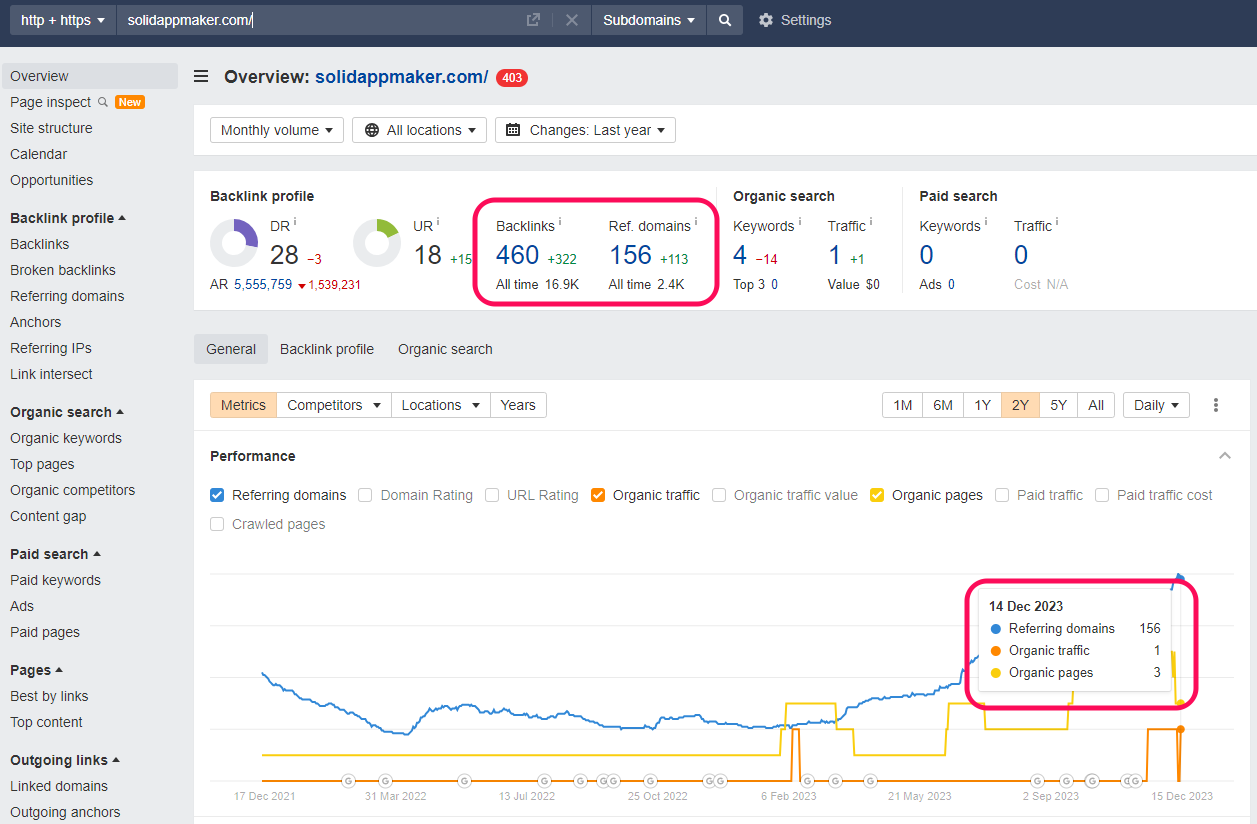Open Monthly volume dropdown
Viewport: 1257px width, 824px height.
pyautogui.click(x=277, y=130)
